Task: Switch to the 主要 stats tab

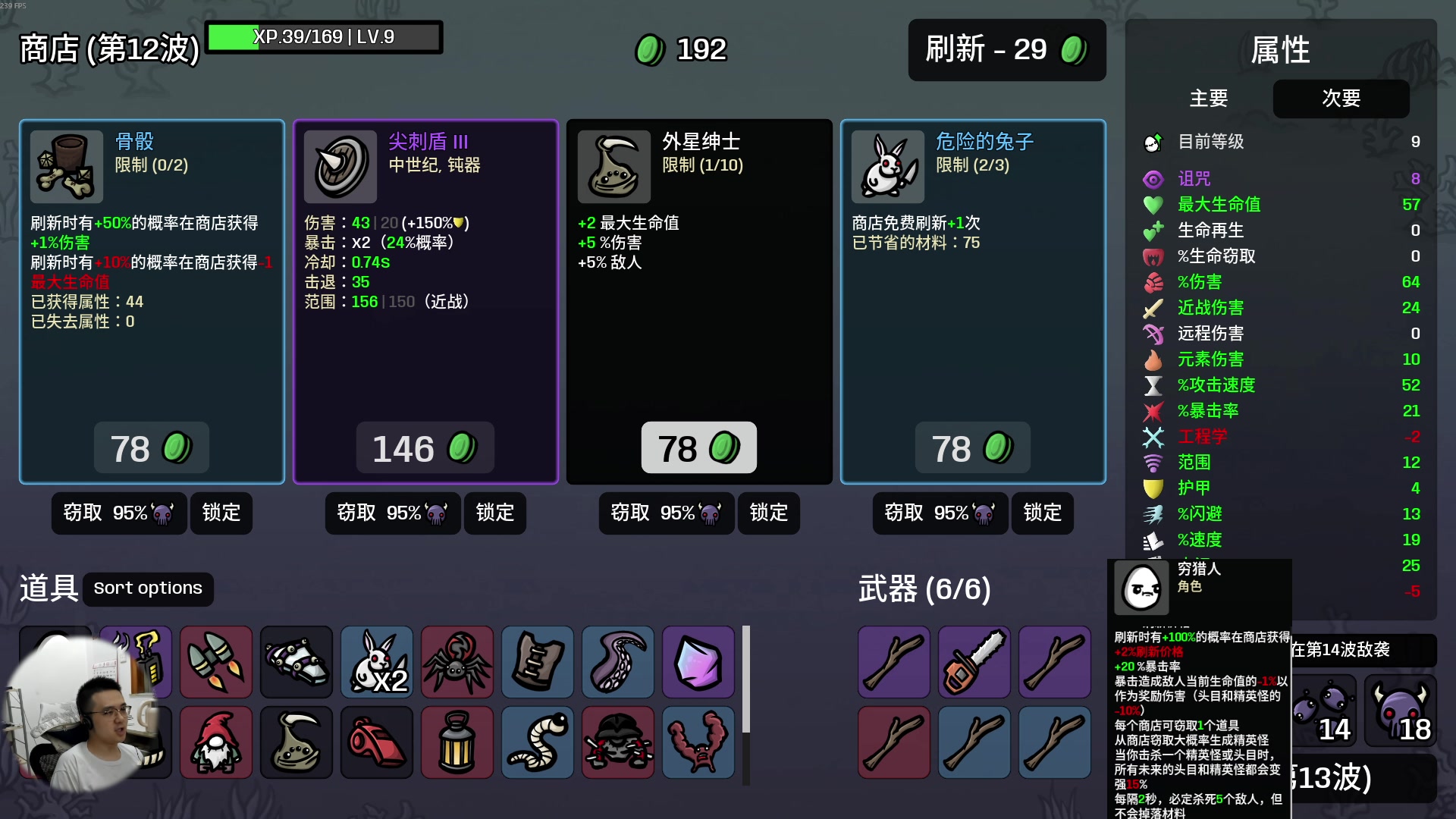Action: [1209, 99]
